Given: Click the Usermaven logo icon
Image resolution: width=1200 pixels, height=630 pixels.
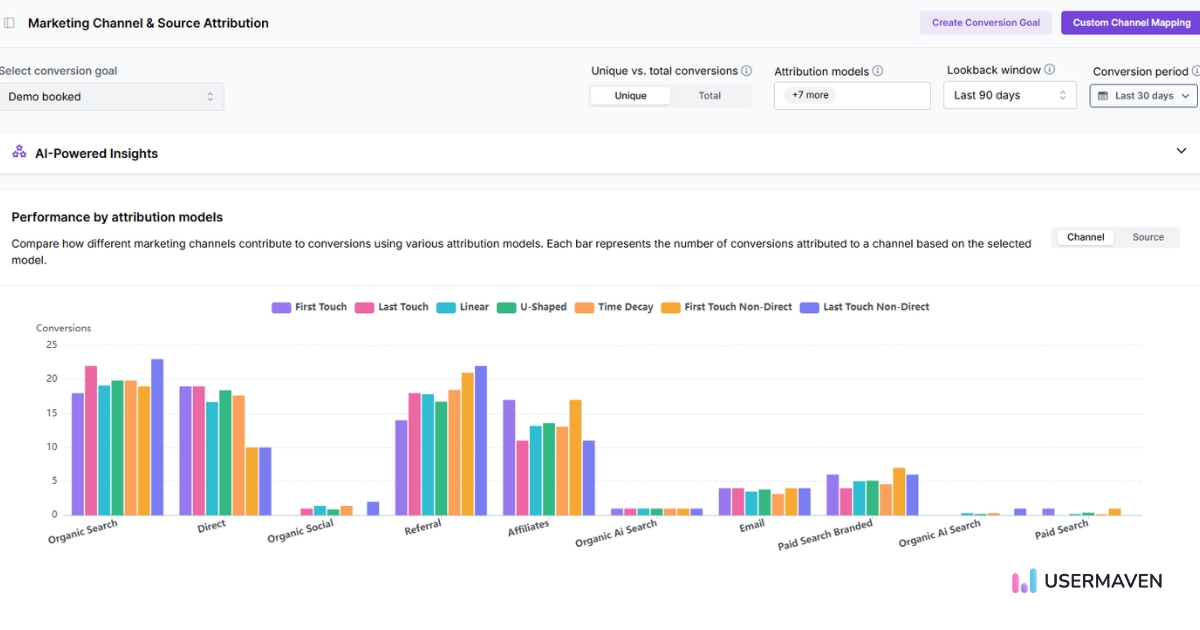Looking at the screenshot, I should click(1024, 581).
